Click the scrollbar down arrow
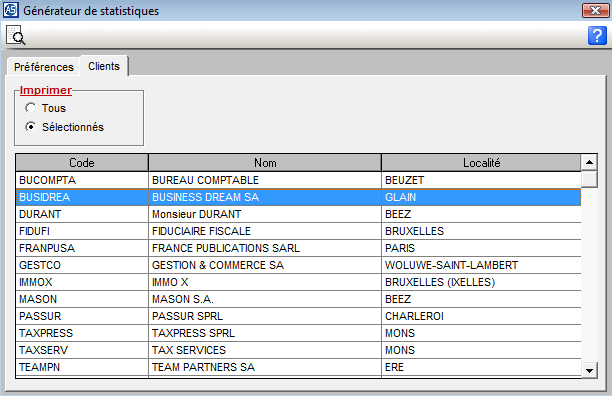Screen dimensions: 612x396 tap(589, 370)
